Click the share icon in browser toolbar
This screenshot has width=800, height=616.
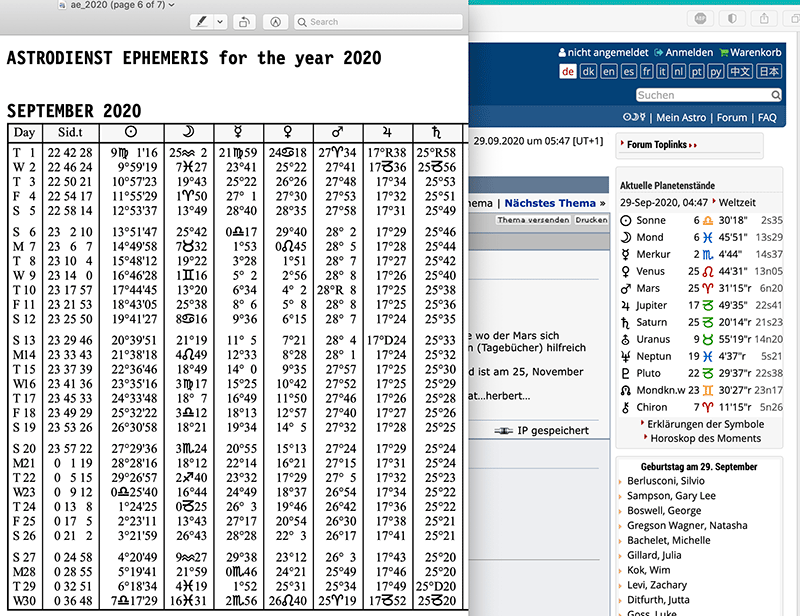pyautogui.click(x=764, y=18)
